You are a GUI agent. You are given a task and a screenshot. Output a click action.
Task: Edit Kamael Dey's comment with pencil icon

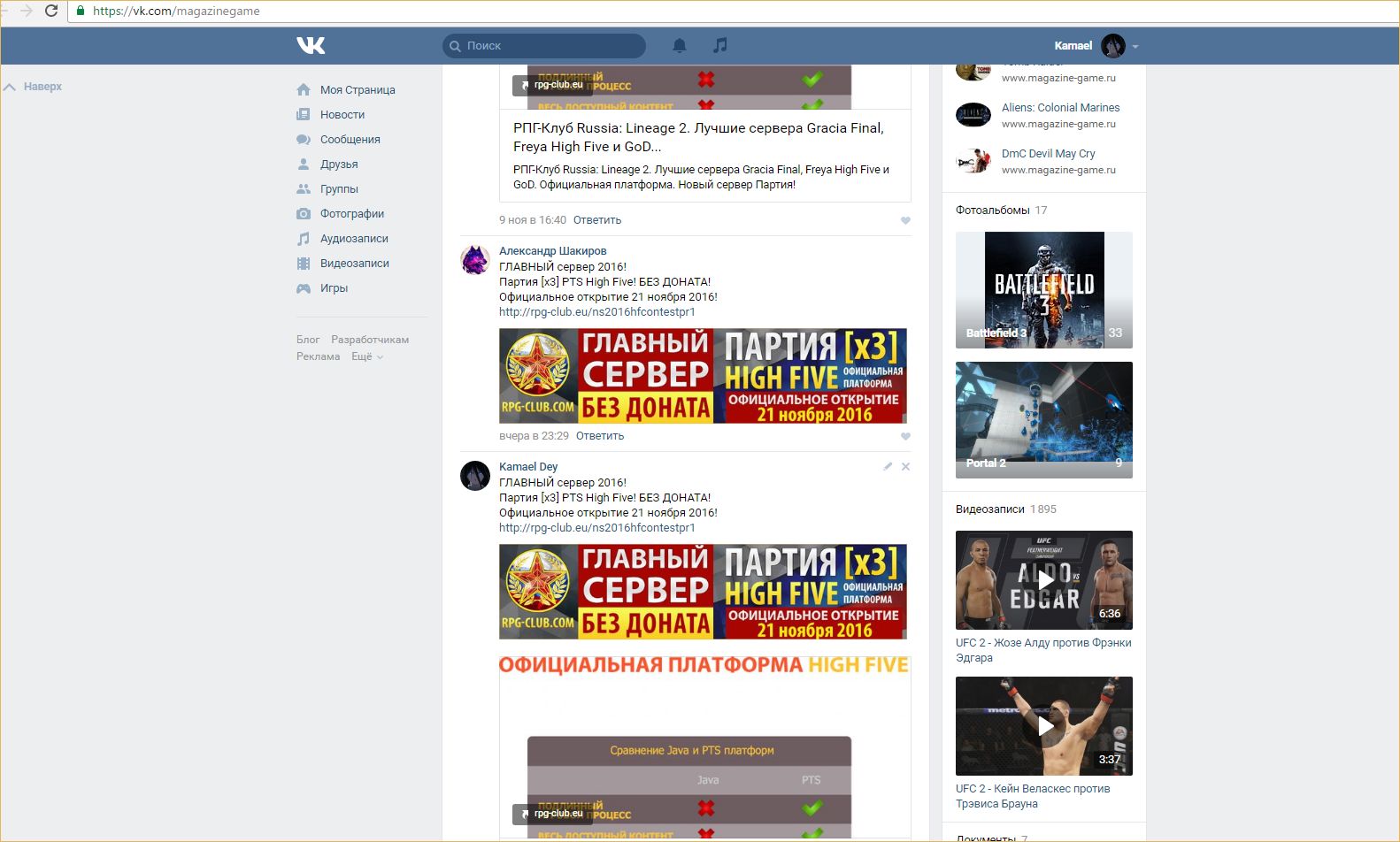(888, 466)
